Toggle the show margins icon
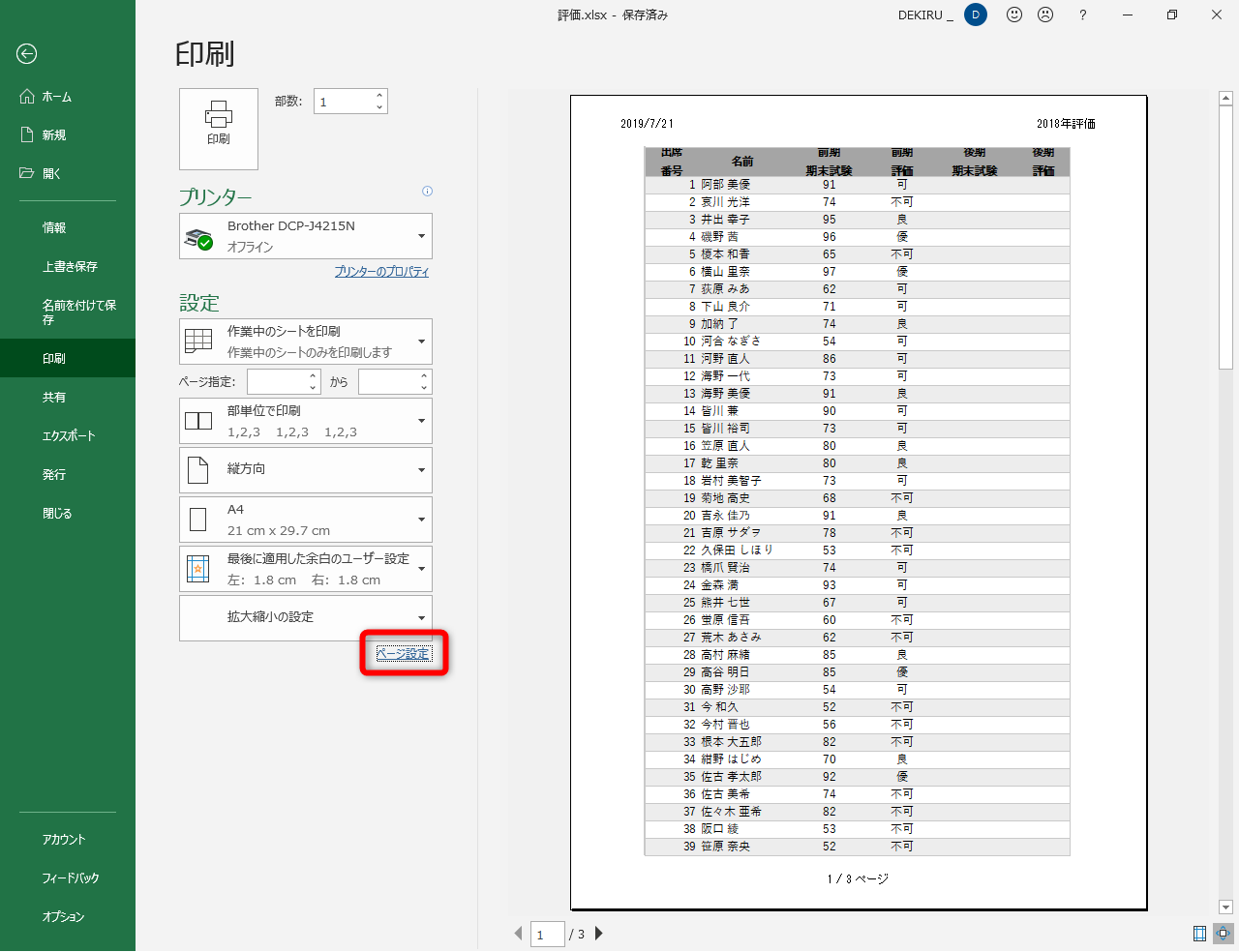This screenshot has height=952, width=1239. pyautogui.click(x=1200, y=934)
